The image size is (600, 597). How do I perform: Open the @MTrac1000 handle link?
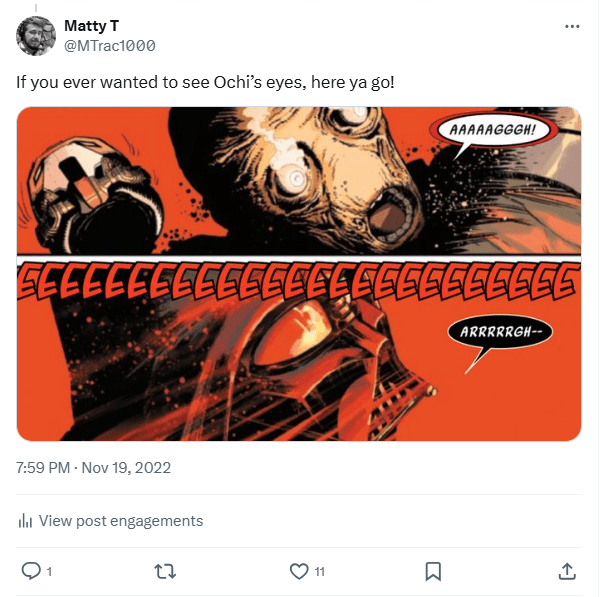pos(109,46)
